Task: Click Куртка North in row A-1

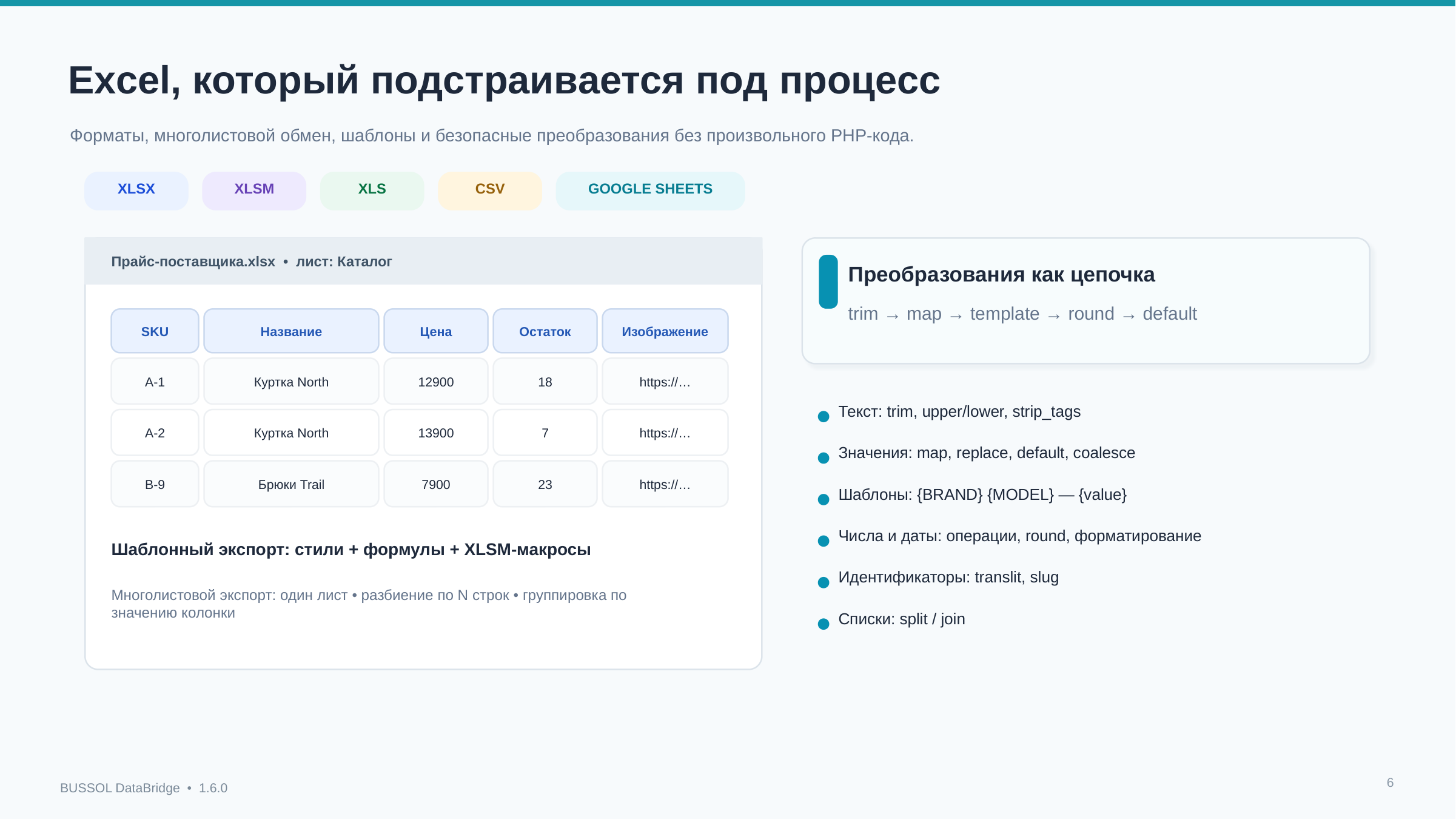Action: [291, 382]
